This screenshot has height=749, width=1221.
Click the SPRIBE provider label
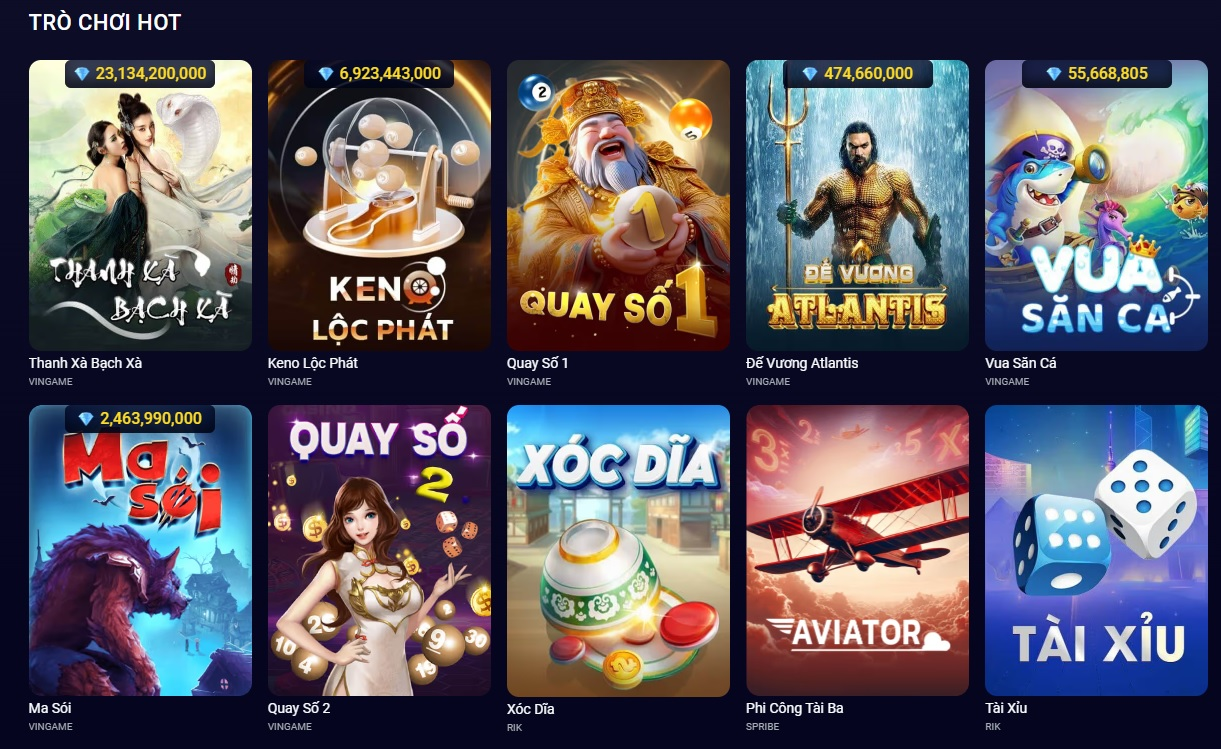tap(761, 727)
